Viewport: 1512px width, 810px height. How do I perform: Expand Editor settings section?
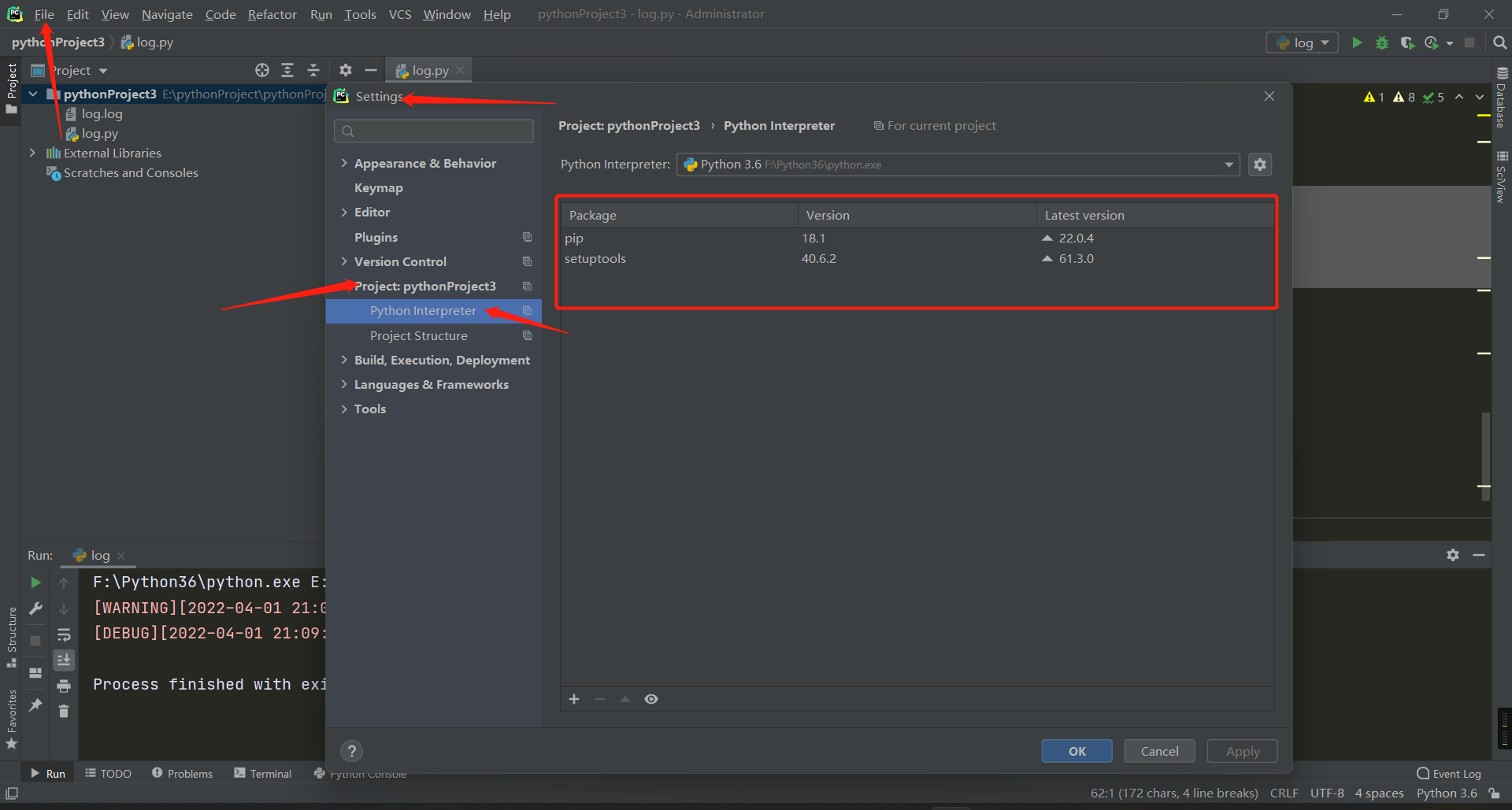[344, 212]
